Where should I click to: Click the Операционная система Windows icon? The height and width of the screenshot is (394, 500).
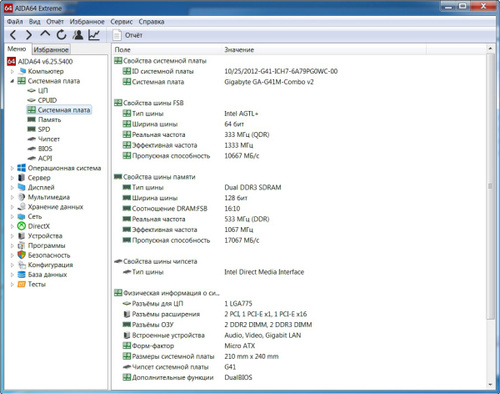click(x=21, y=168)
